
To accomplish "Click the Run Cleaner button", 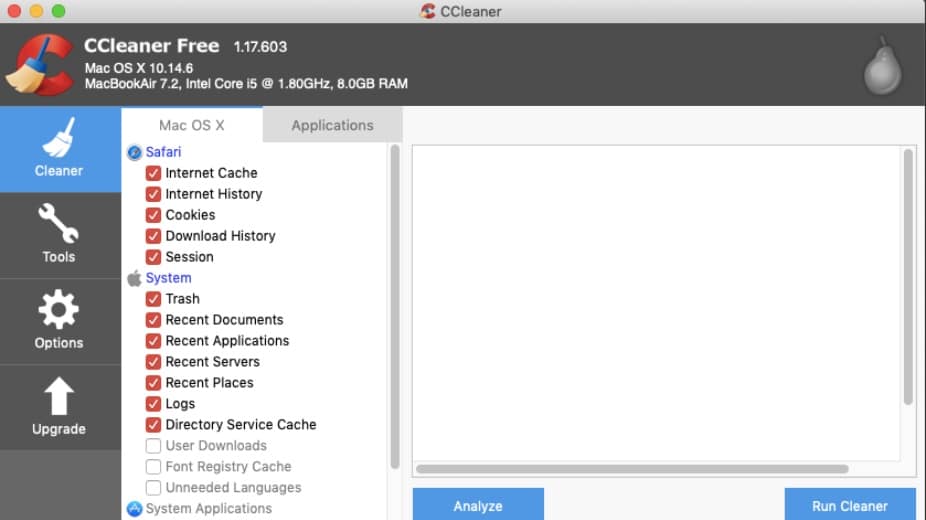I will click(850, 505).
